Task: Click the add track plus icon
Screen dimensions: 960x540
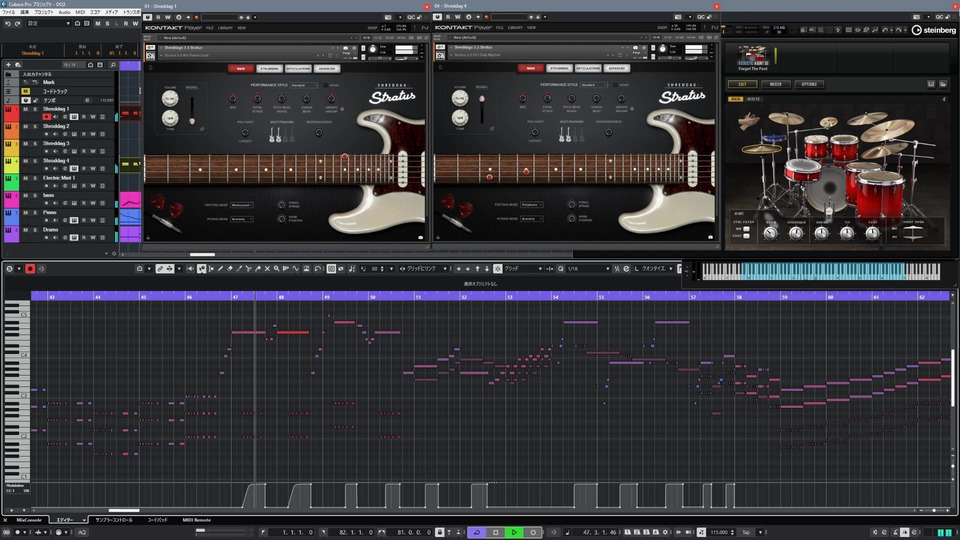Action: coord(9,64)
